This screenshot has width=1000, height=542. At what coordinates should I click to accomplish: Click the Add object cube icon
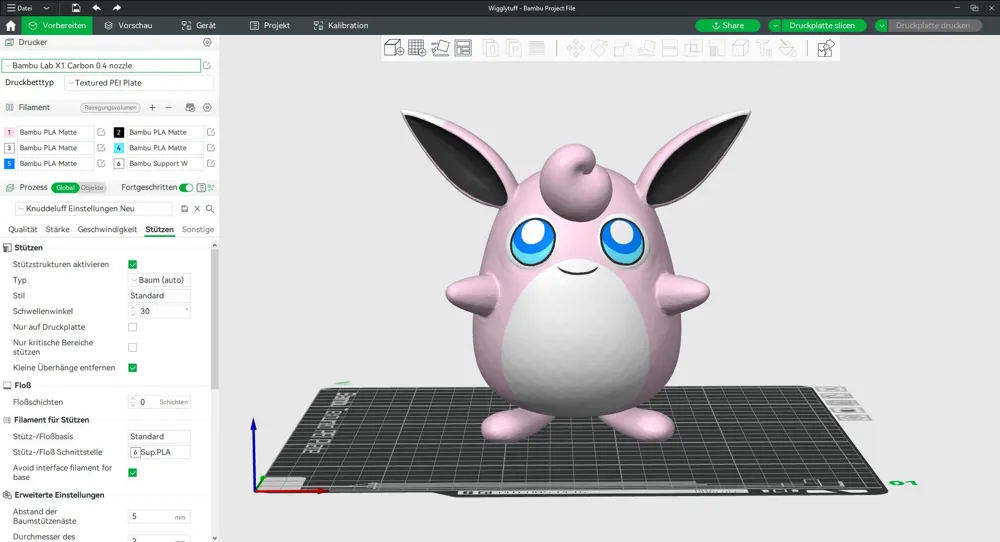[393, 48]
